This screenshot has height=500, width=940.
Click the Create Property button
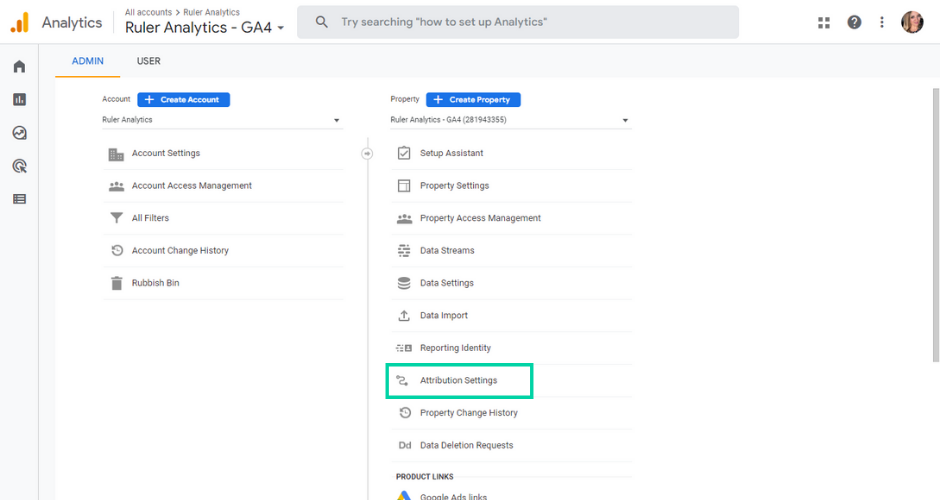(473, 100)
